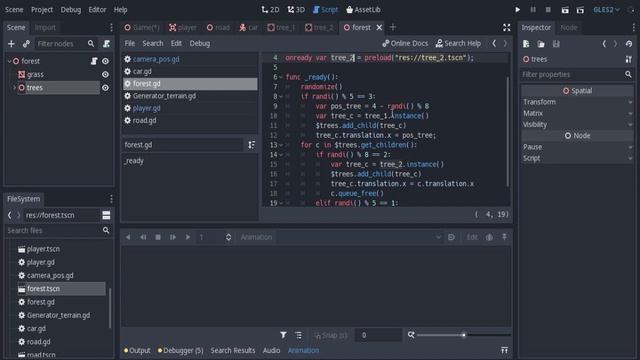The width and height of the screenshot is (640, 360).
Task: Play custom scene icon
Action: (x=580, y=10)
